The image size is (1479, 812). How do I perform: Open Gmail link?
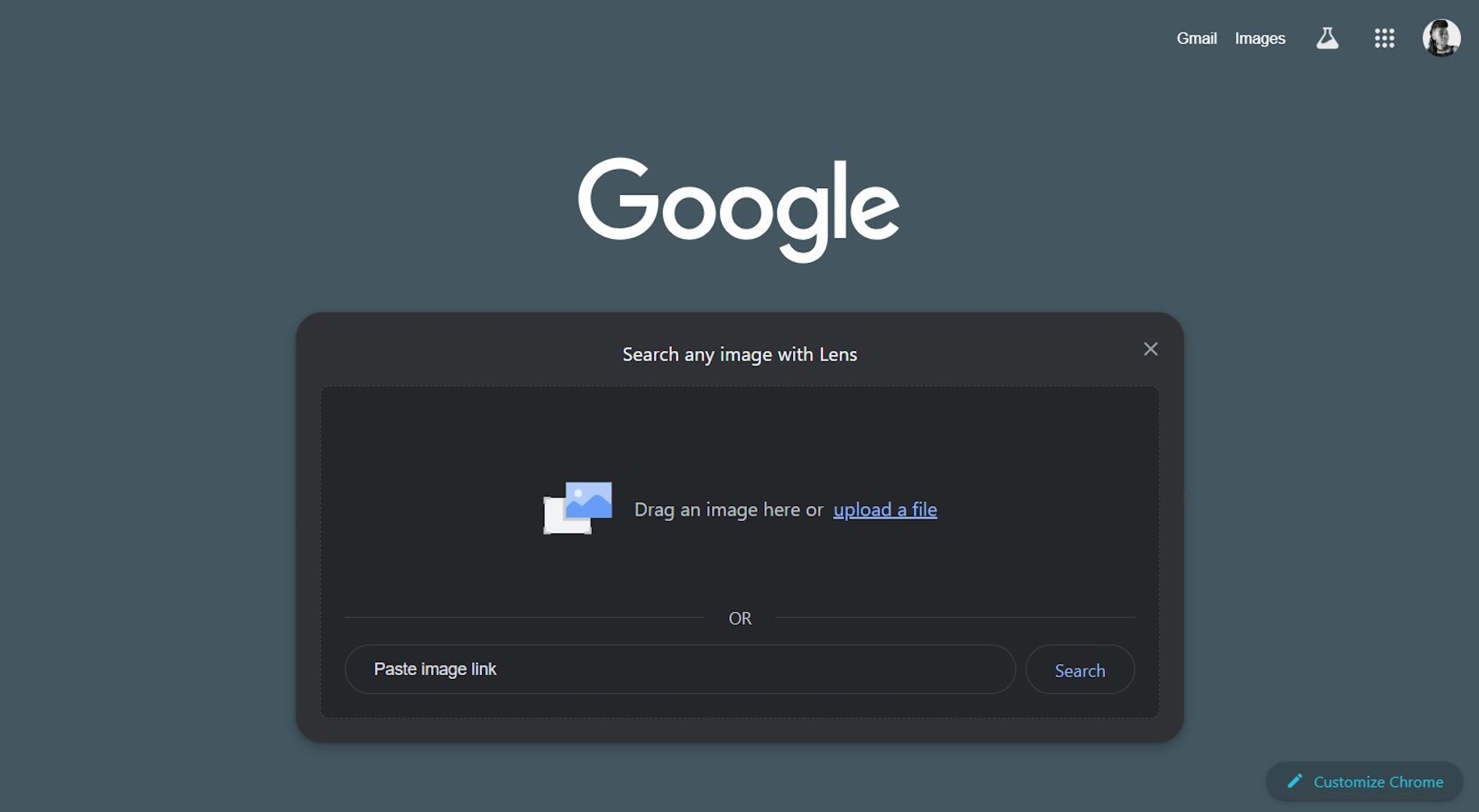1196,38
